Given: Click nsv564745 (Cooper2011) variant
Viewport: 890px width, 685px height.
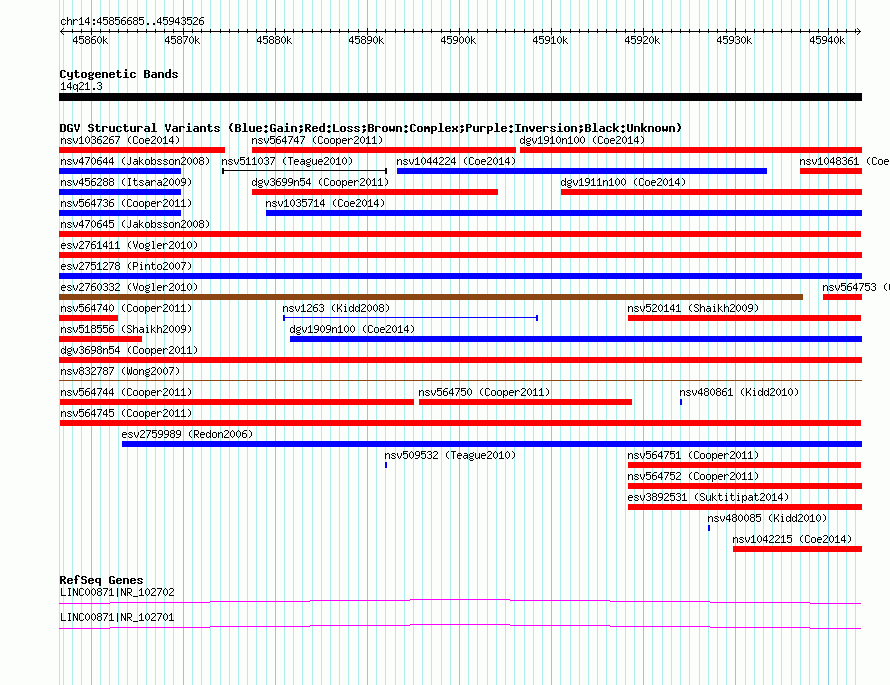Looking at the screenshot, I should click(x=460, y=423).
